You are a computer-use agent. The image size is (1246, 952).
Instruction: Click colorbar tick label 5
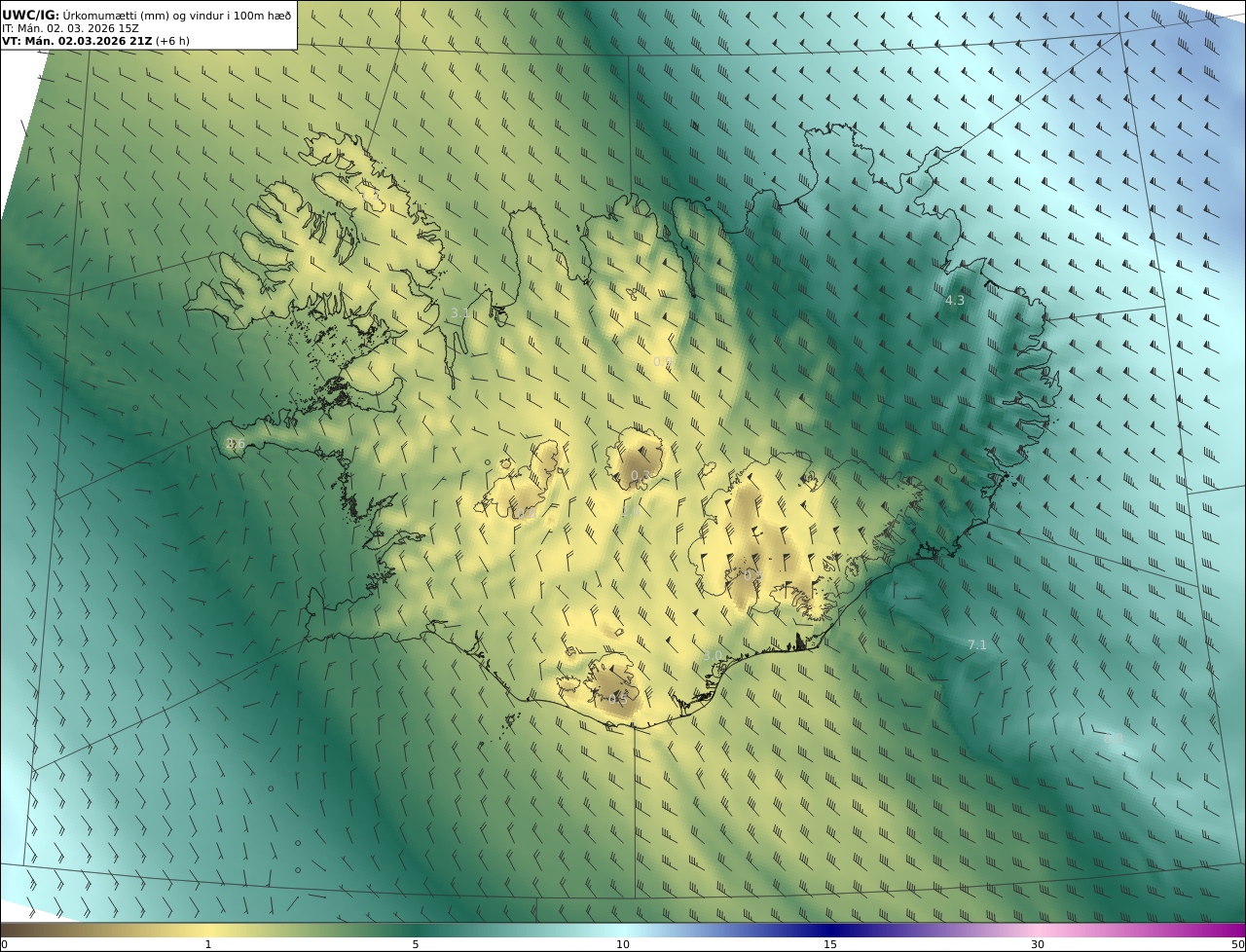pos(416,944)
